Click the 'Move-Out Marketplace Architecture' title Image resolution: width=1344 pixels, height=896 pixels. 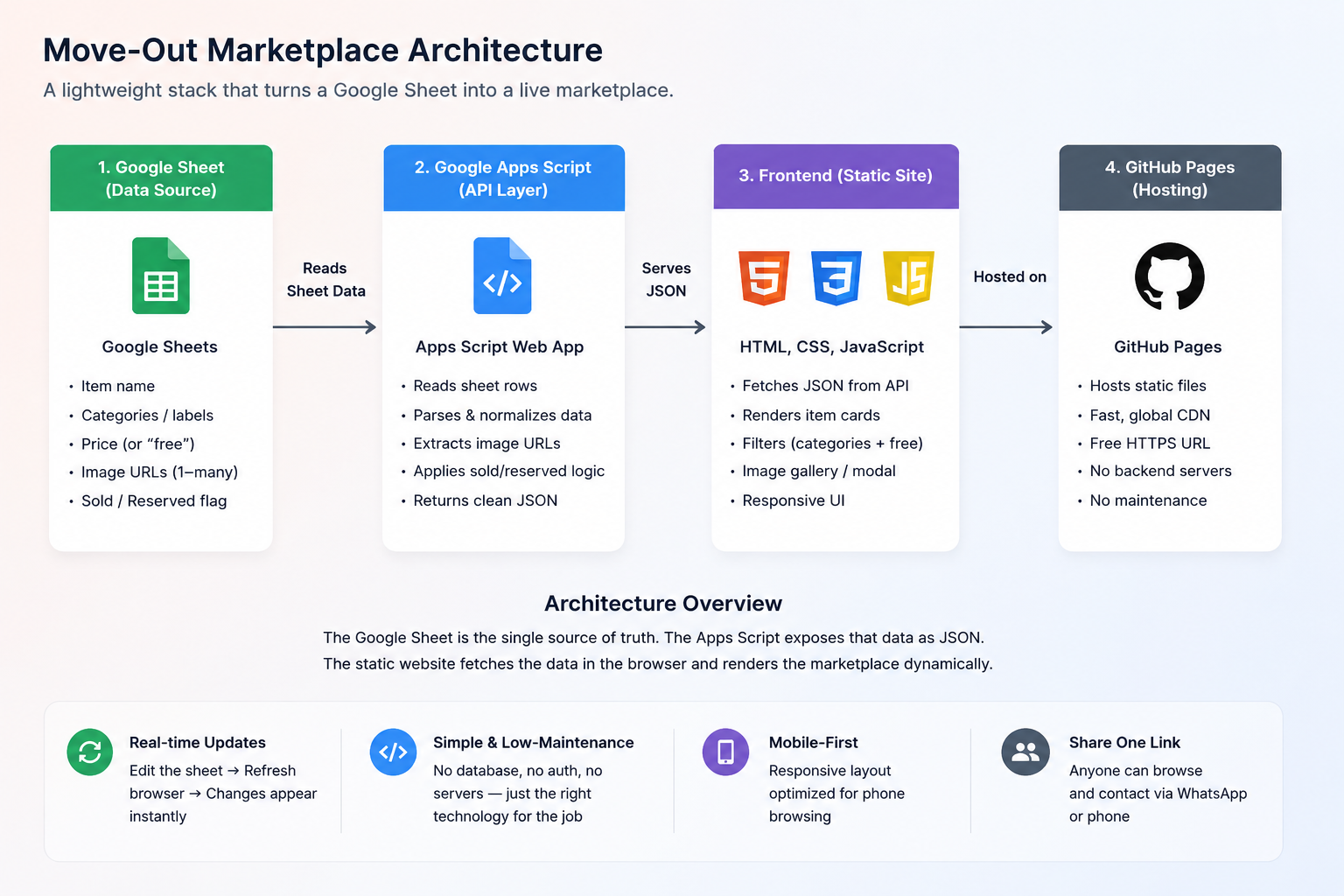[x=323, y=51]
